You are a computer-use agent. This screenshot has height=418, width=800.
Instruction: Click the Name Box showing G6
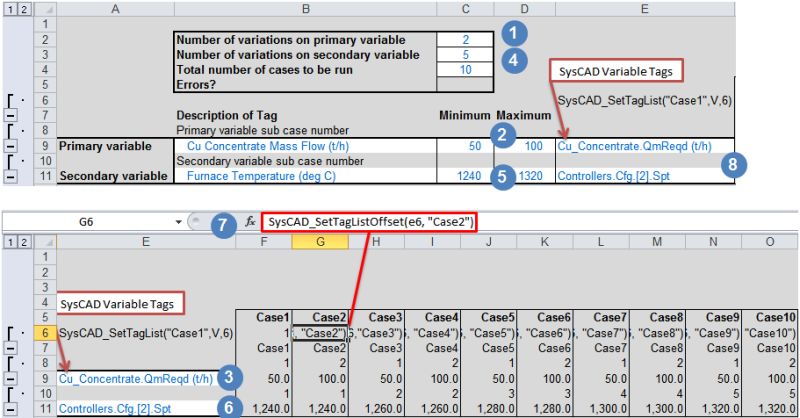point(87,222)
